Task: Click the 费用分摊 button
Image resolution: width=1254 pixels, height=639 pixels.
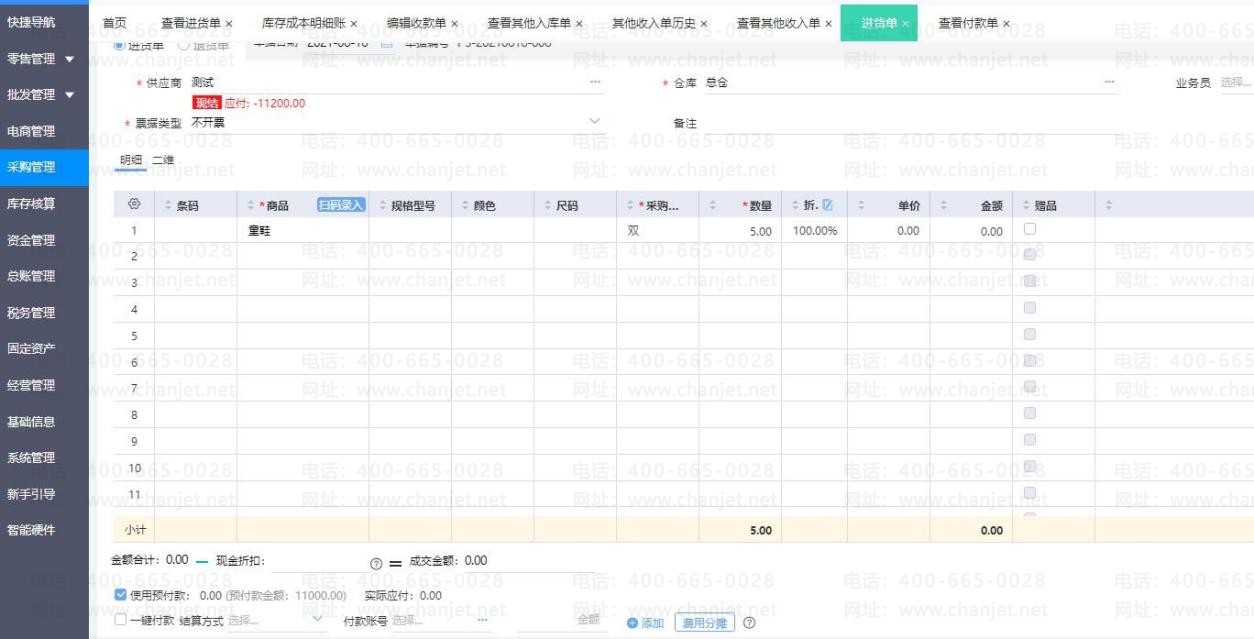Action: 704,624
